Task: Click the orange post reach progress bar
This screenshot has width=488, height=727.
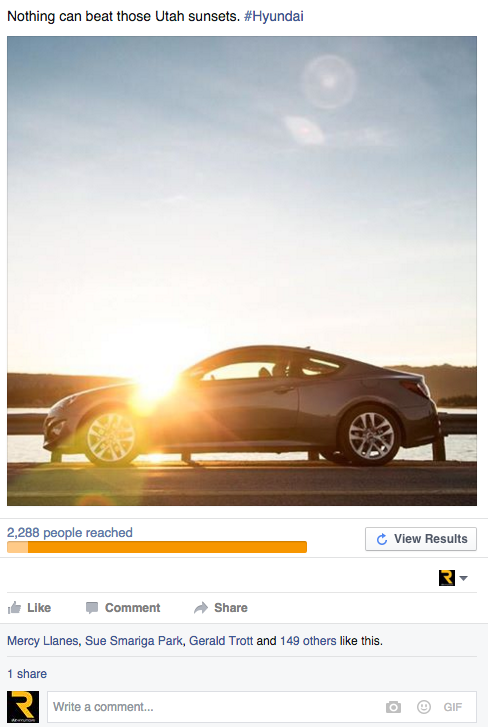Action: [157, 547]
